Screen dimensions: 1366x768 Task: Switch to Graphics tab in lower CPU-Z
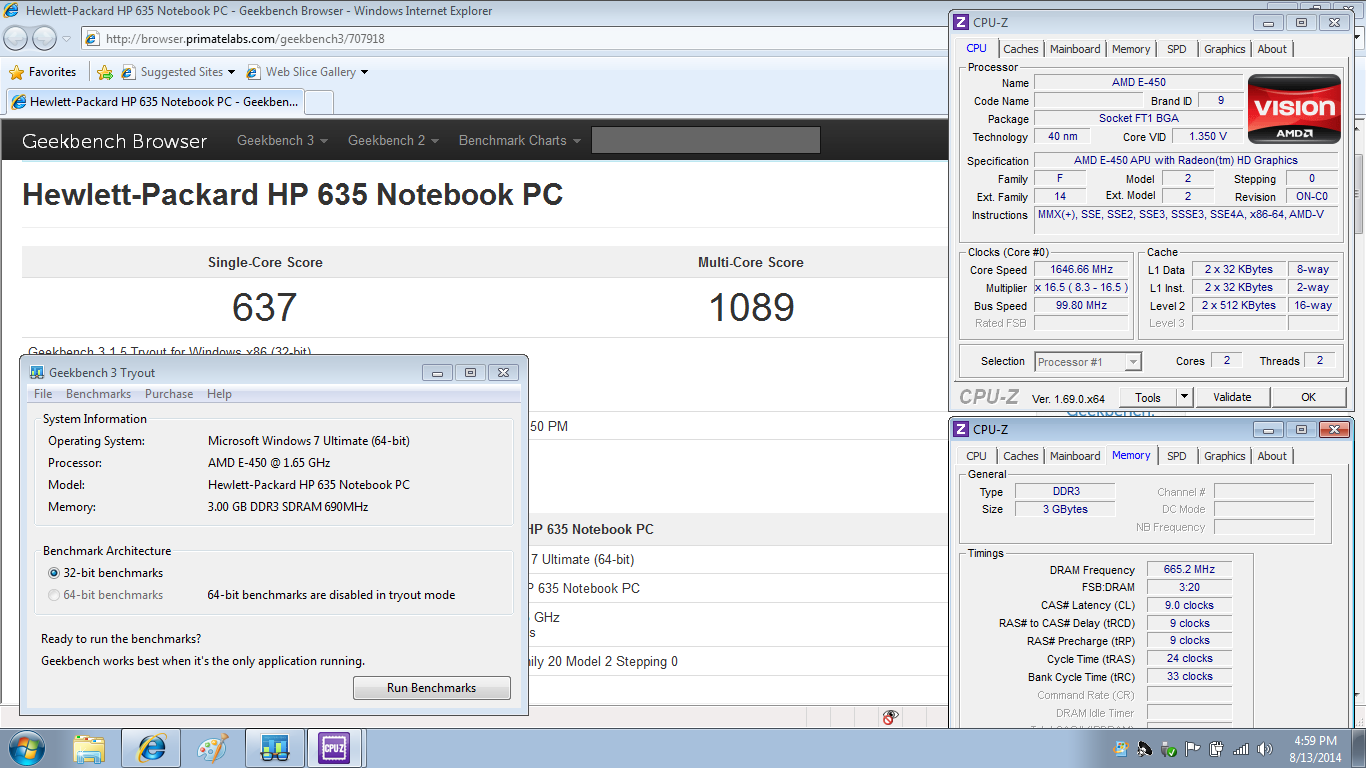pos(1225,456)
